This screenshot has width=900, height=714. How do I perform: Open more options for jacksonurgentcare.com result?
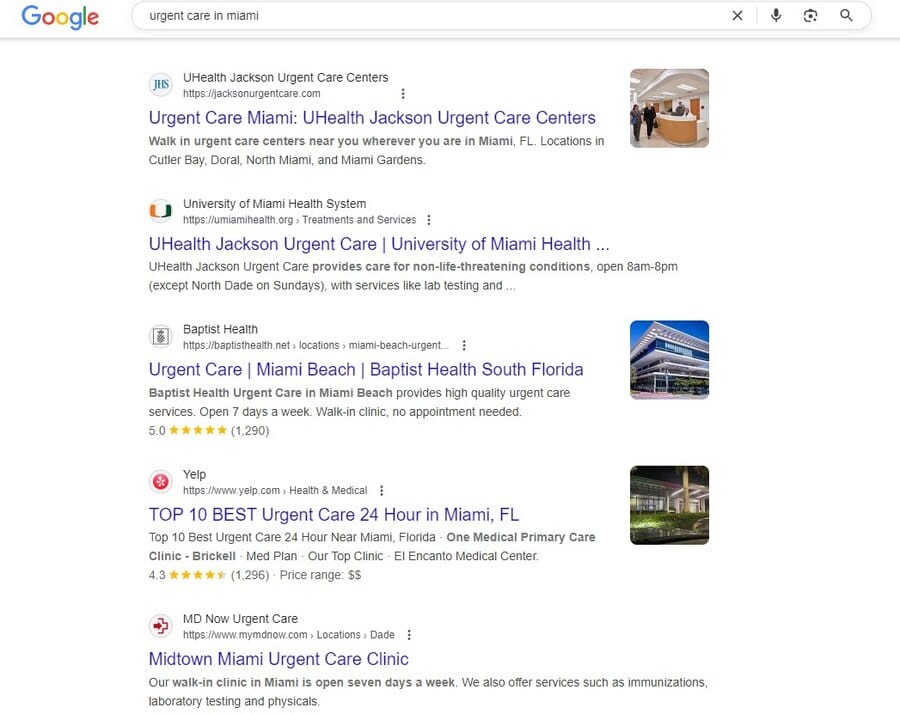pos(403,94)
